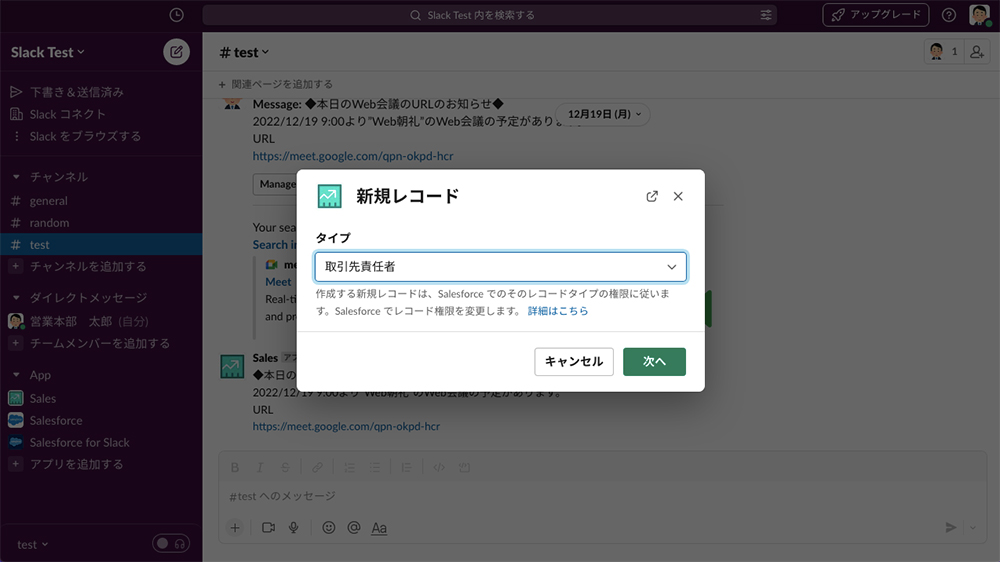Open the Slack Test workspace menu
The height and width of the screenshot is (562, 1000).
48,52
